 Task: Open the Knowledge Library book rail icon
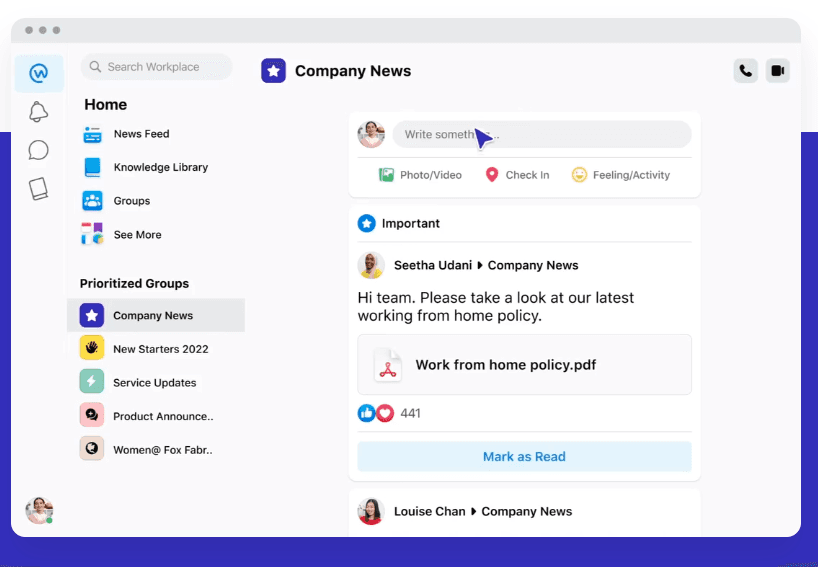39,189
